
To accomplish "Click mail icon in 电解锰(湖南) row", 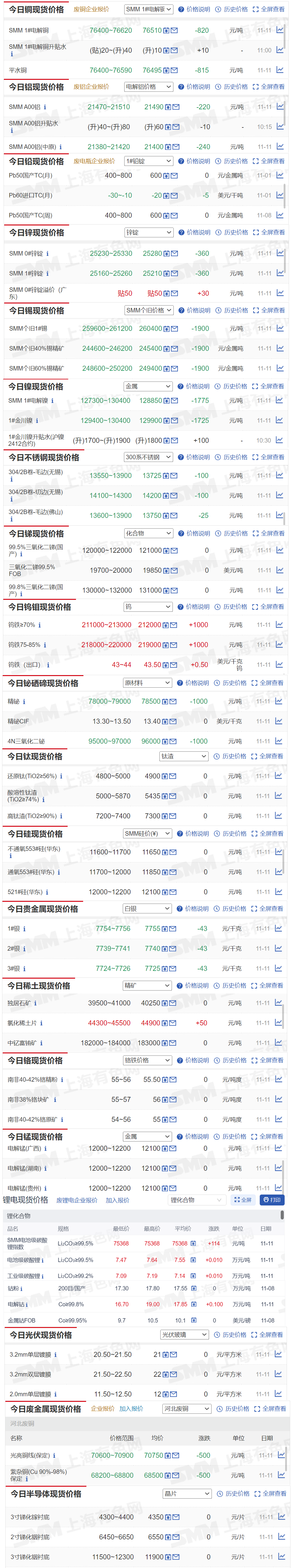I will click(173, 1169).
